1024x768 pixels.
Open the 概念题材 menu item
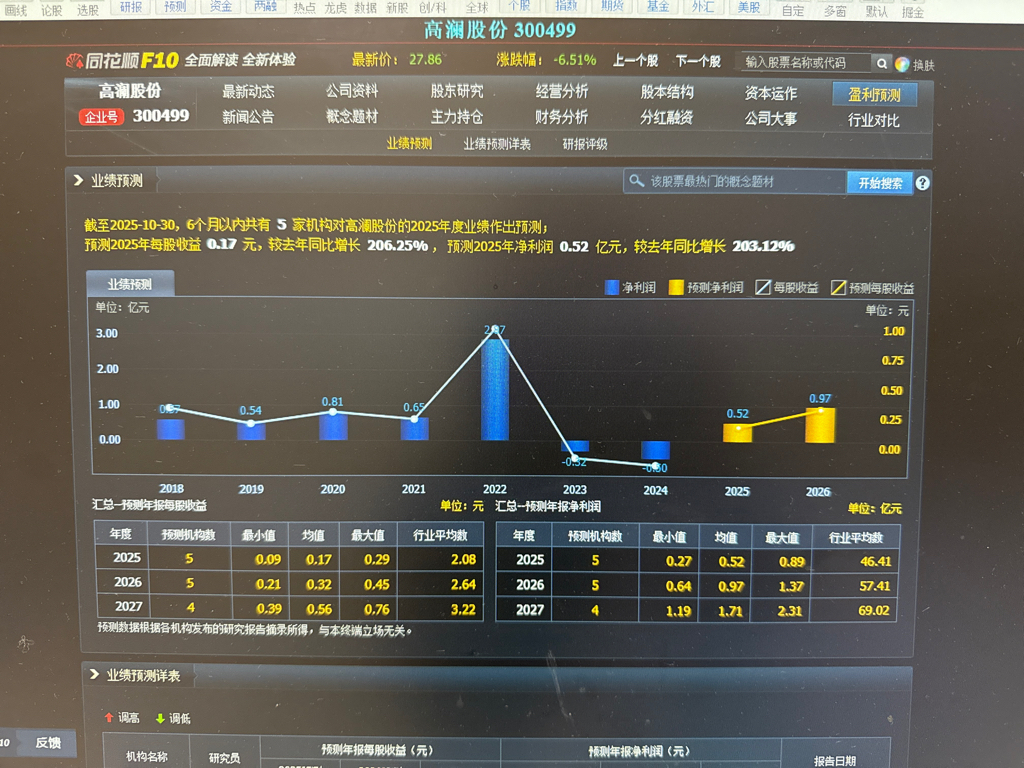click(x=352, y=117)
